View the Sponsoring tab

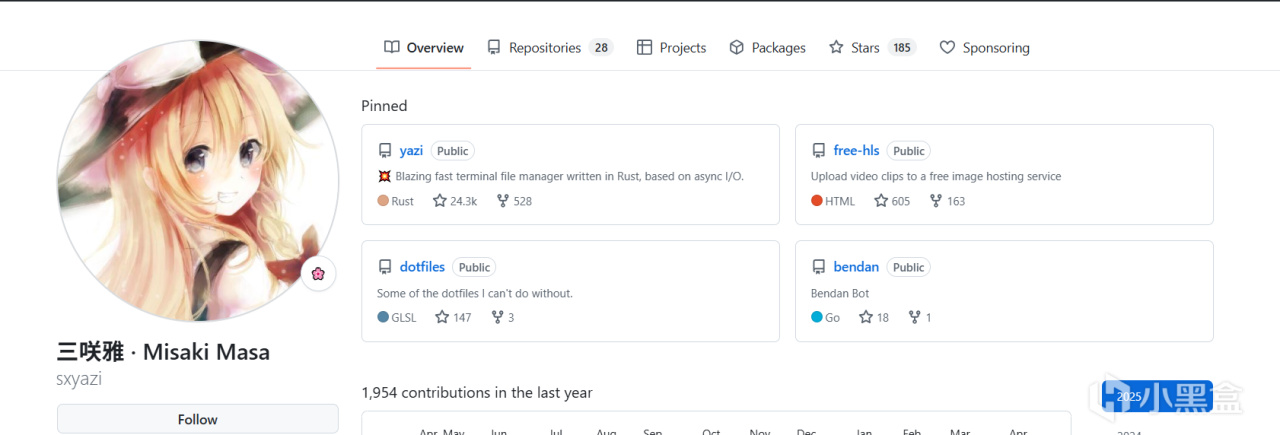click(984, 48)
